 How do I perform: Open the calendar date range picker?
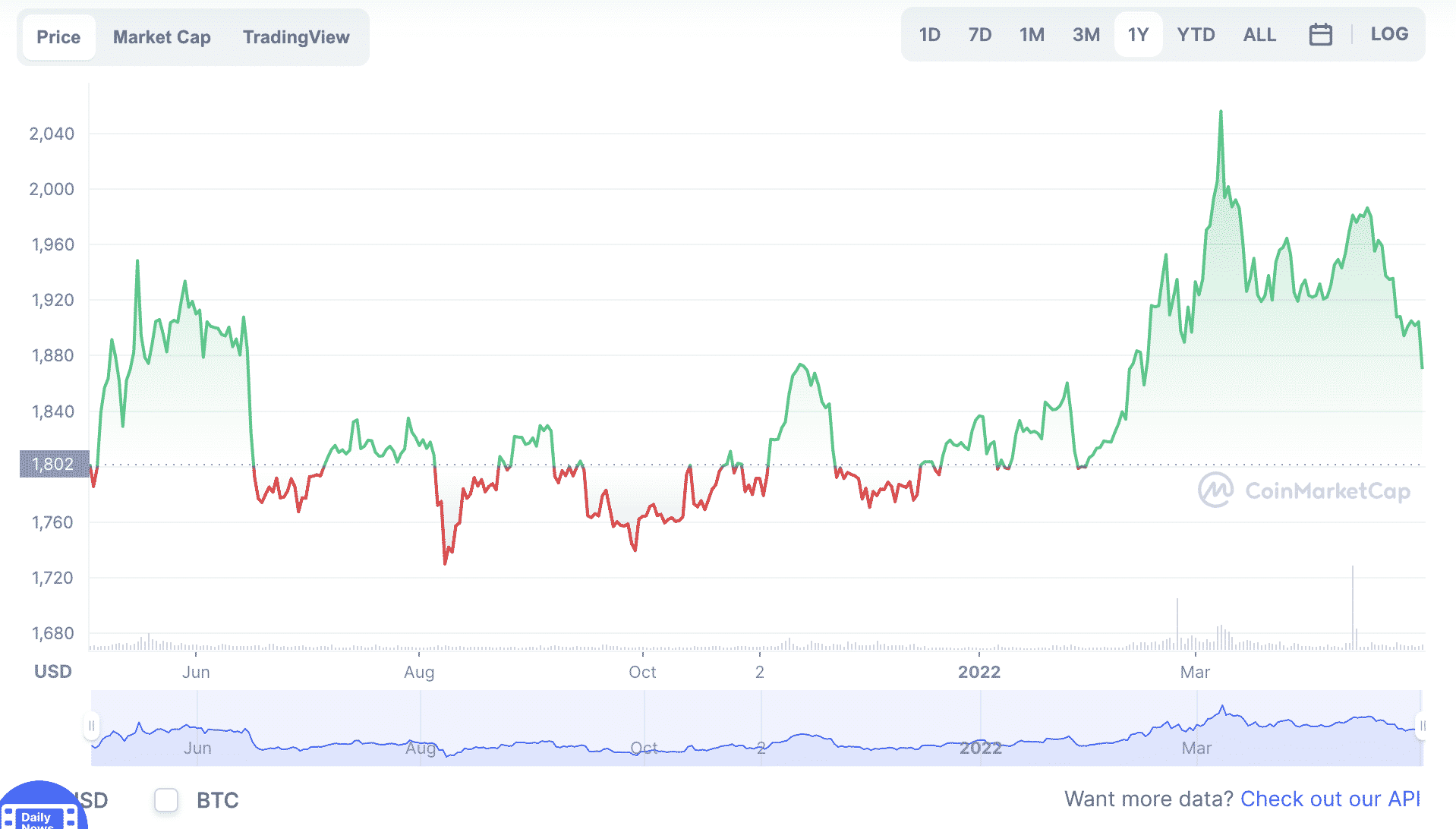[x=1320, y=34]
